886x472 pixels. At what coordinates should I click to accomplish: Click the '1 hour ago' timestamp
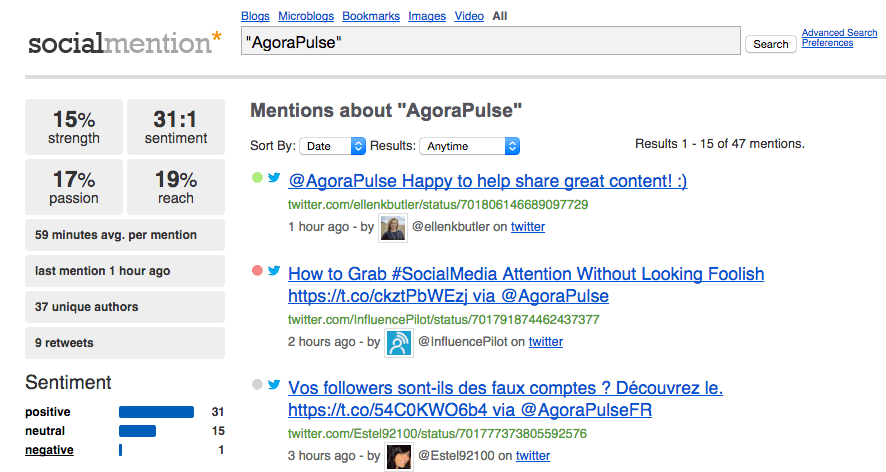pyautogui.click(x=318, y=227)
